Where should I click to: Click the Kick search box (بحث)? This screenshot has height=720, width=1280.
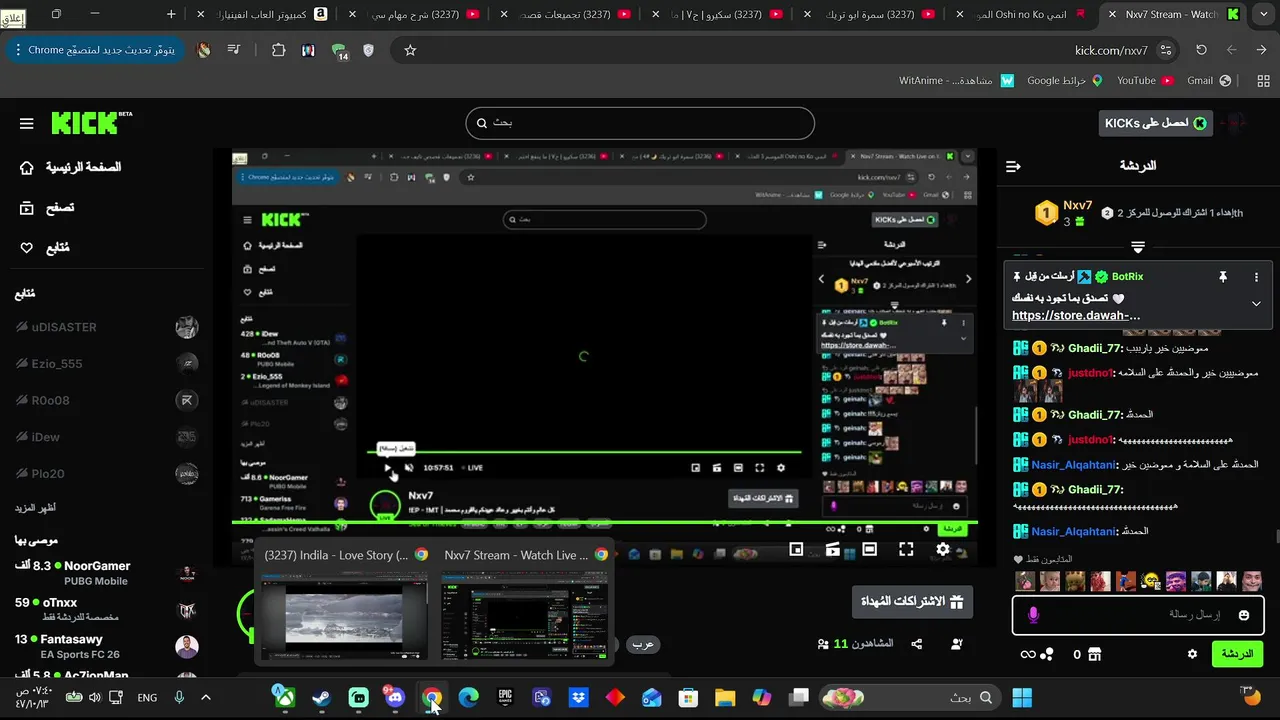(x=640, y=123)
